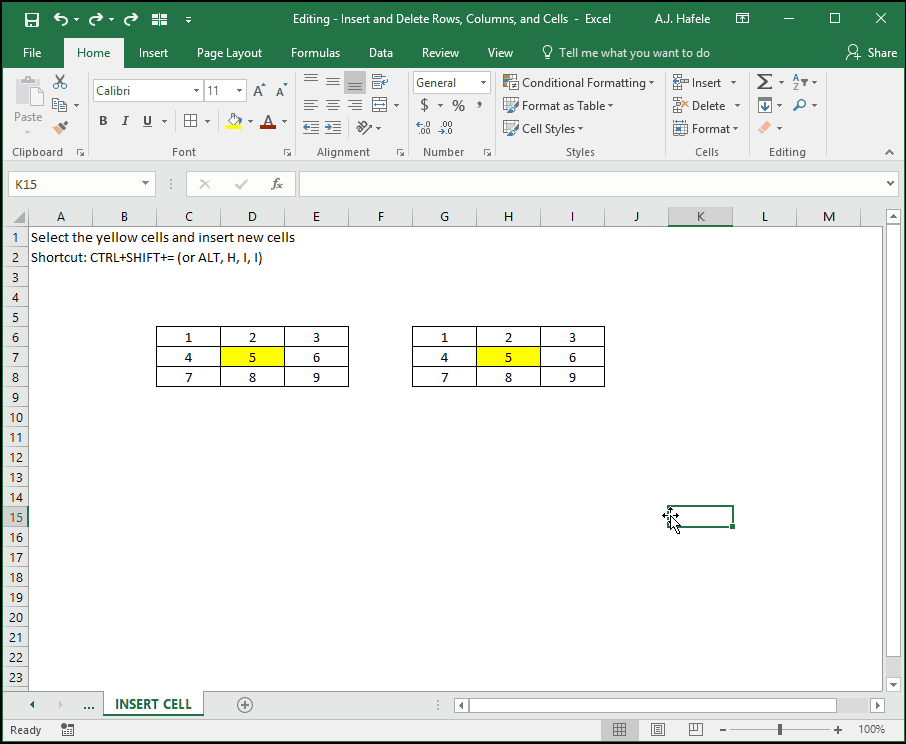Click the Macro recording status bar icon

click(68, 730)
